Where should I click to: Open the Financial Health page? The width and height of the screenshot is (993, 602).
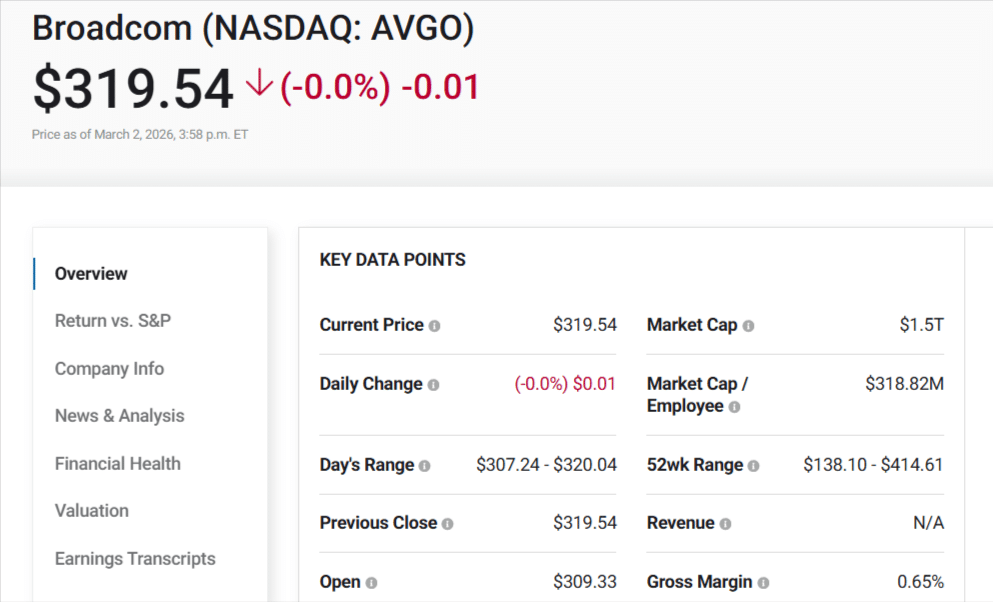point(117,463)
